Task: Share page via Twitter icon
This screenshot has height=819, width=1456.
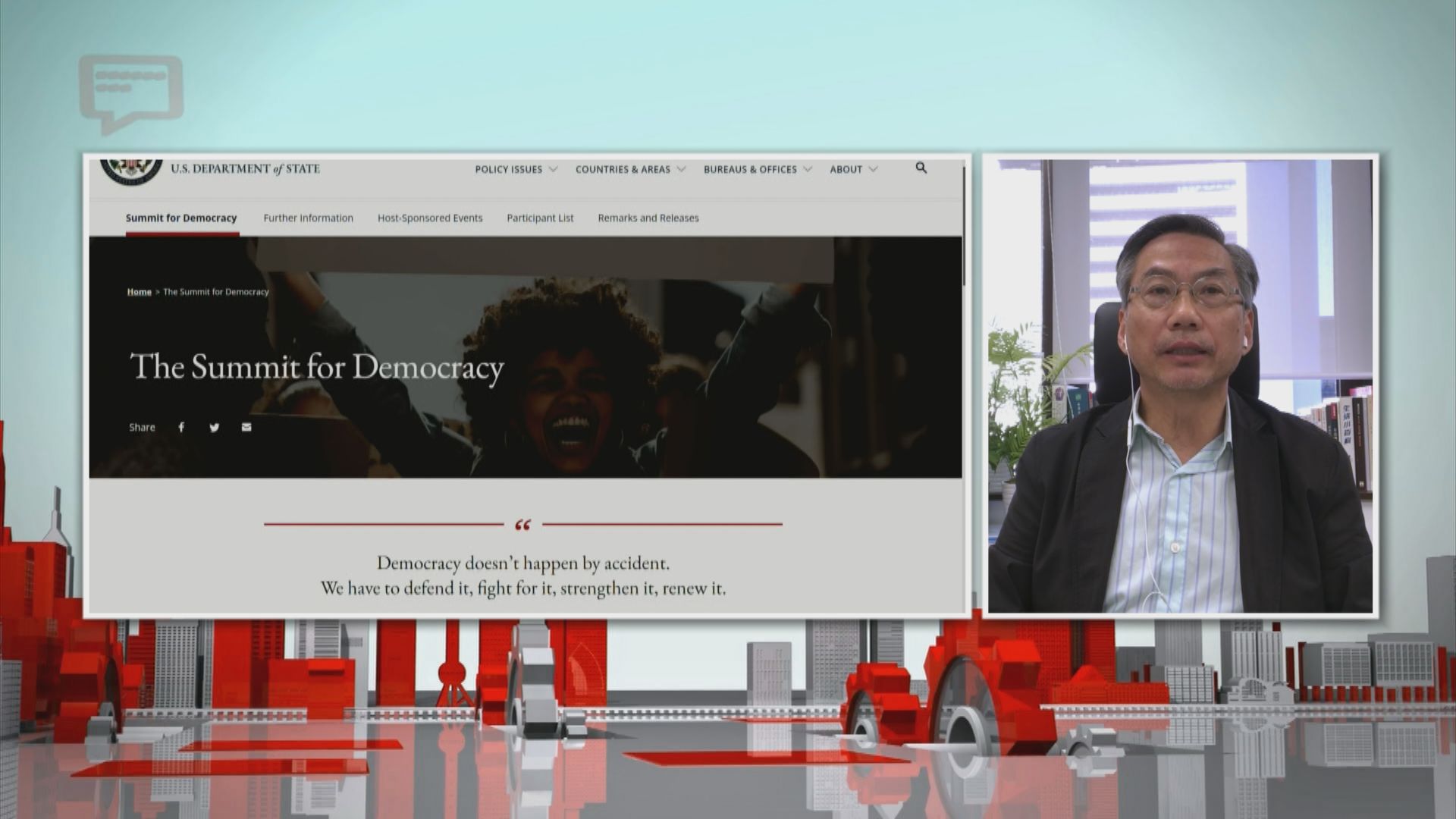Action: (x=215, y=427)
